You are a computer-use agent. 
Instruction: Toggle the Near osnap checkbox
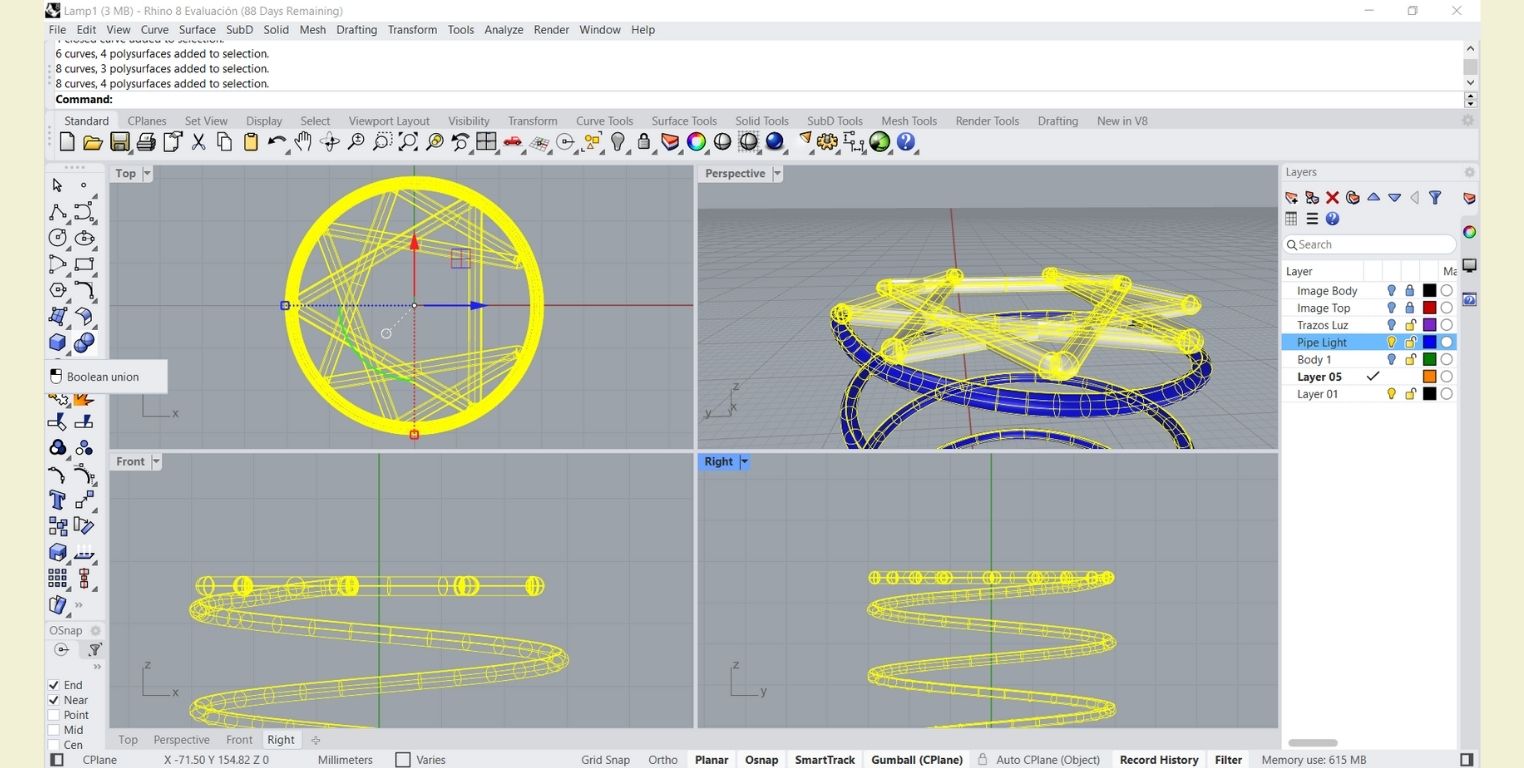[54, 700]
